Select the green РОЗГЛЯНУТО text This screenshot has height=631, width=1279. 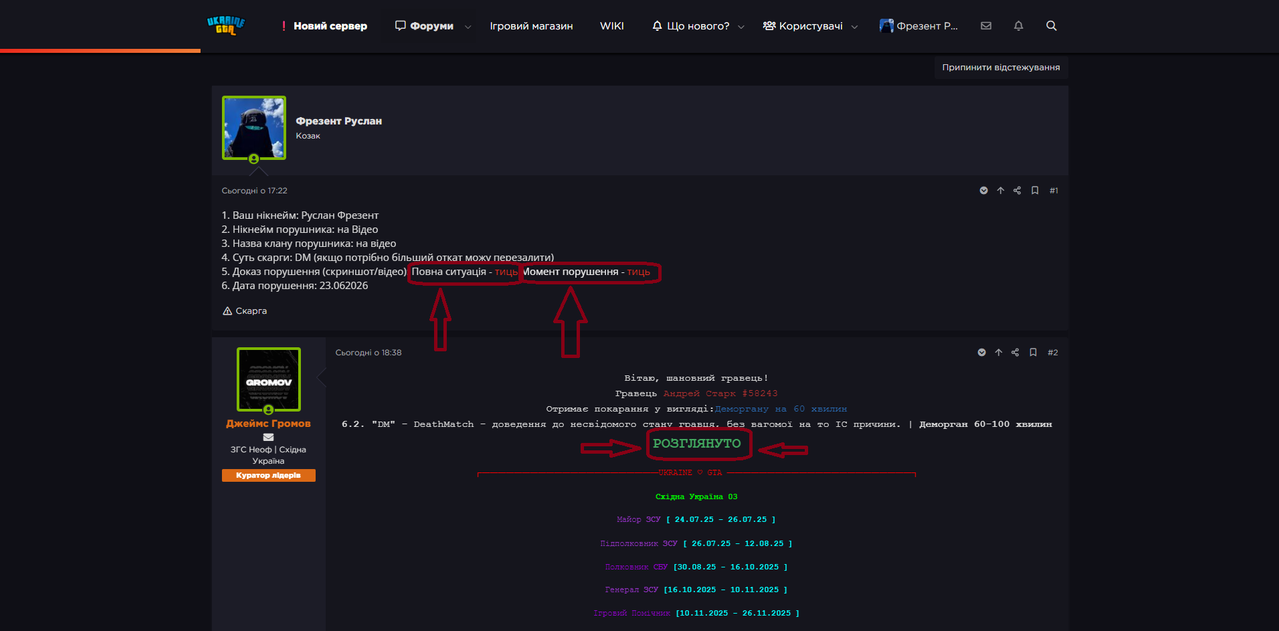(x=697, y=443)
